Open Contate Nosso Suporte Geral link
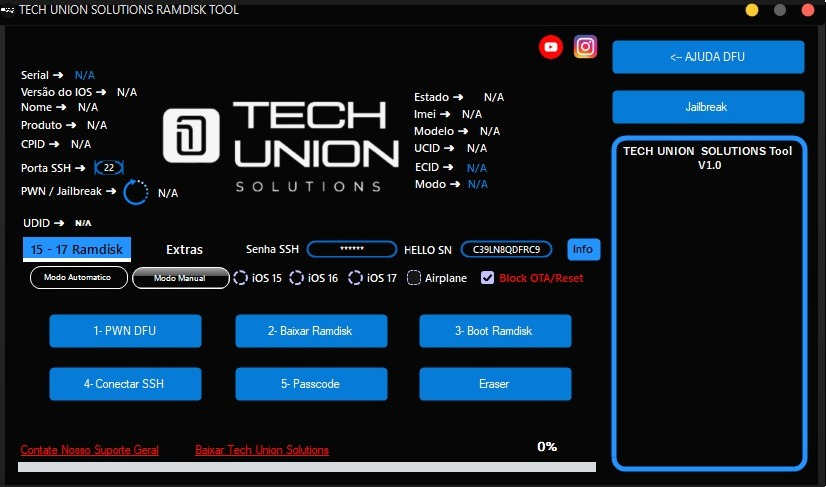This screenshot has width=826, height=487. [x=90, y=450]
